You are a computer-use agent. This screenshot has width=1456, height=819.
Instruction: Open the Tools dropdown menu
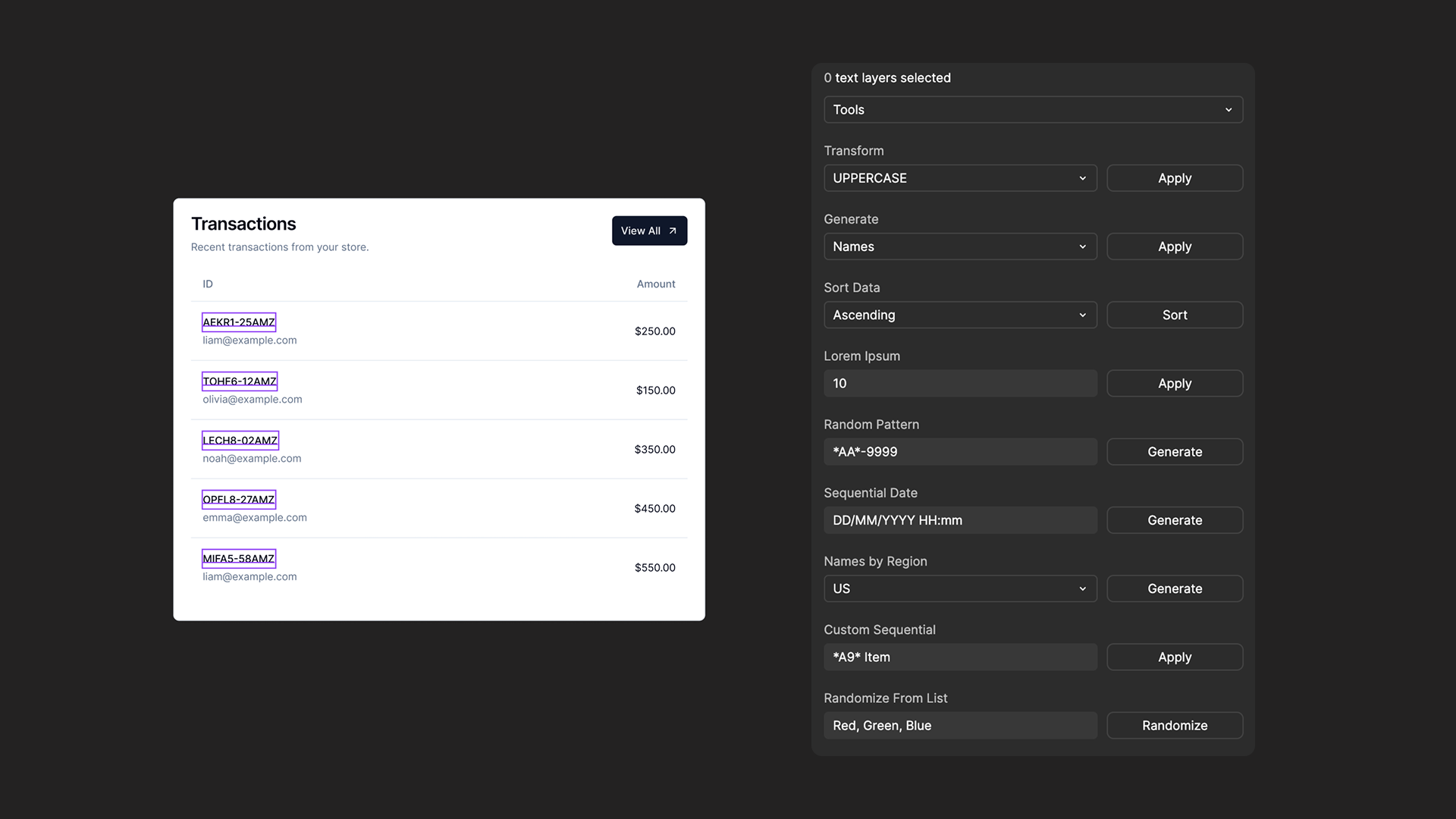[1033, 110]
